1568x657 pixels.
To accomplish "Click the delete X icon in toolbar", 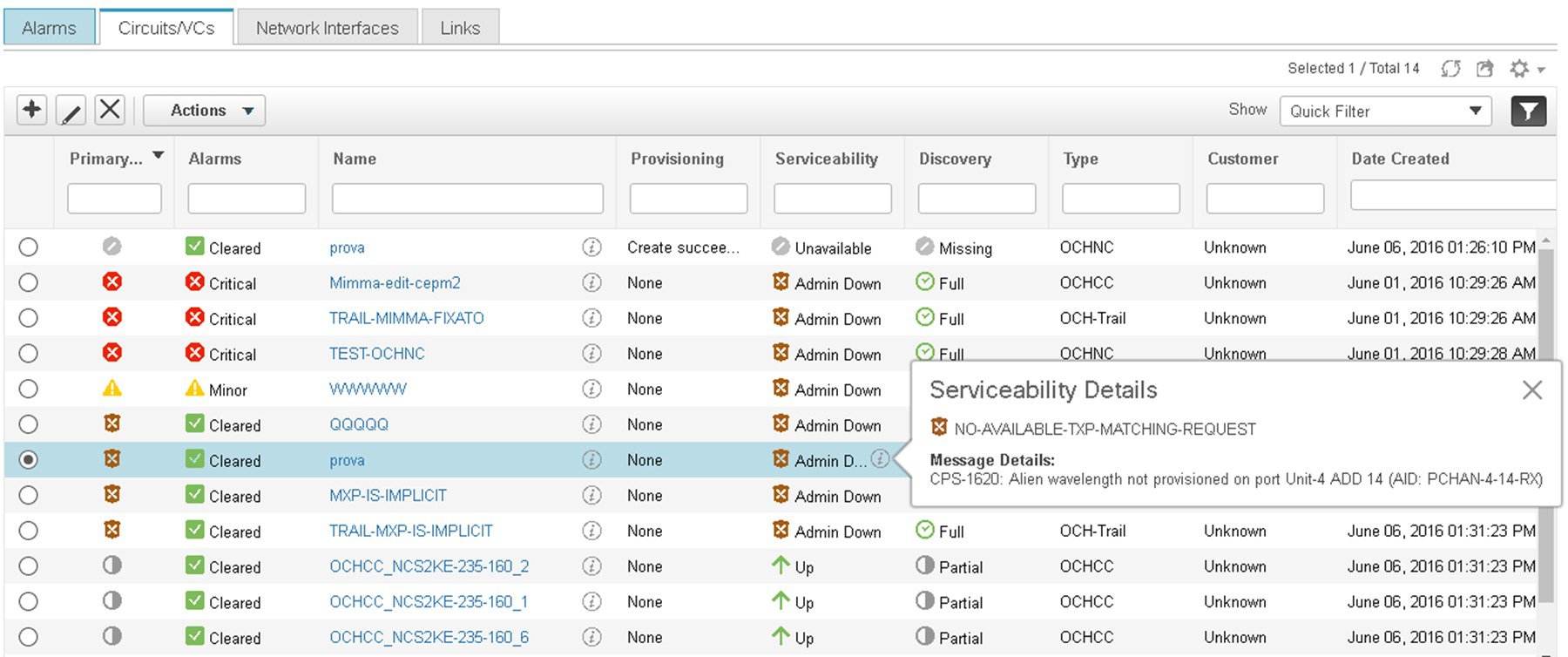I will tap(110, 110).
